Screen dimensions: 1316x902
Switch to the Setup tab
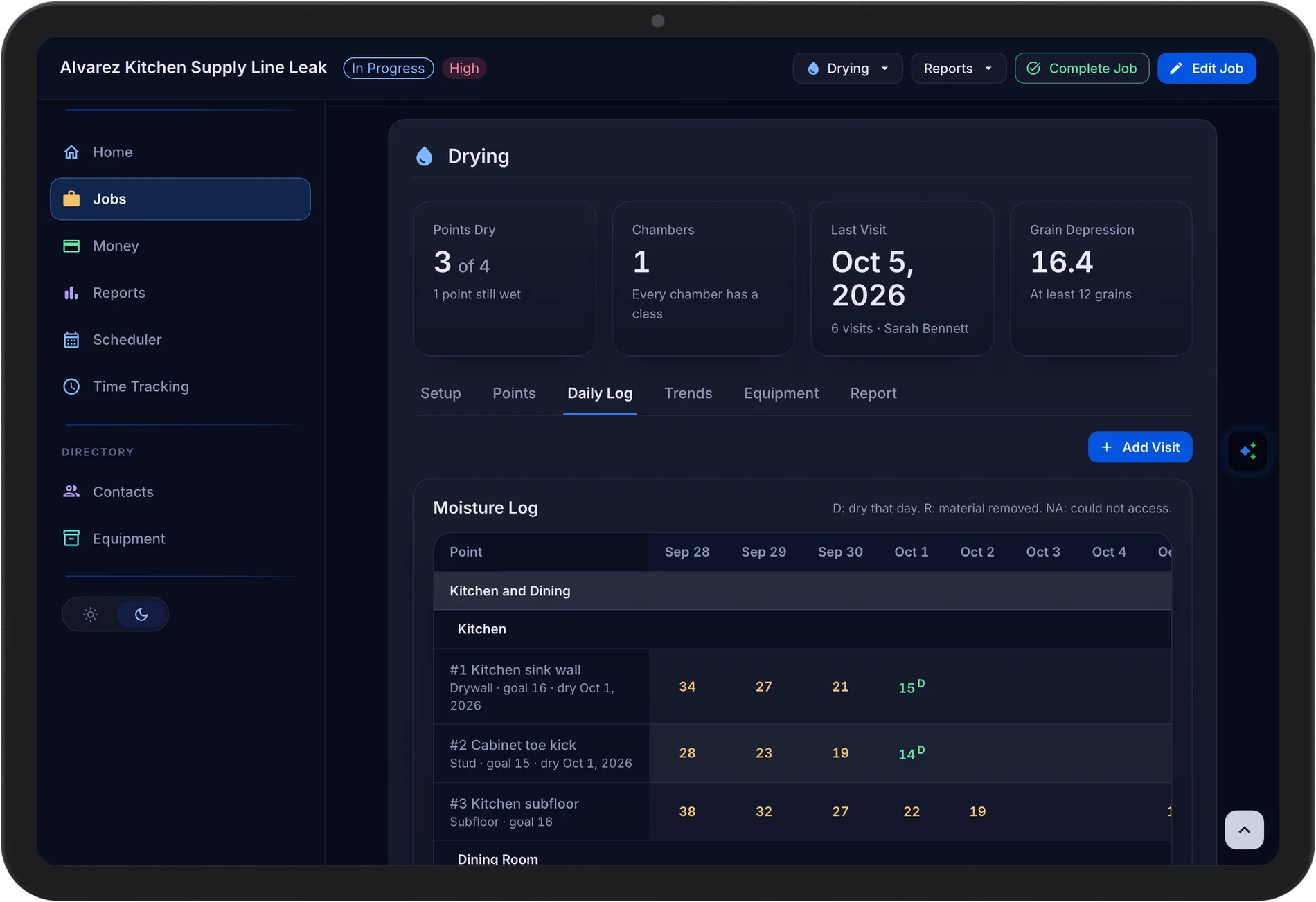(441, 393)
